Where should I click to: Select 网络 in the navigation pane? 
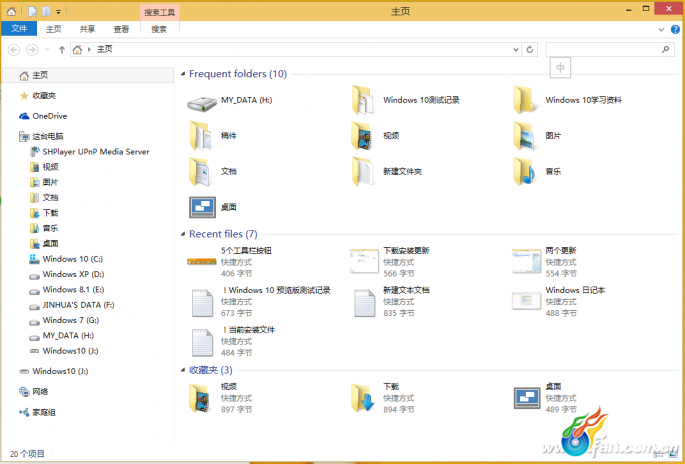pos(34,391)
